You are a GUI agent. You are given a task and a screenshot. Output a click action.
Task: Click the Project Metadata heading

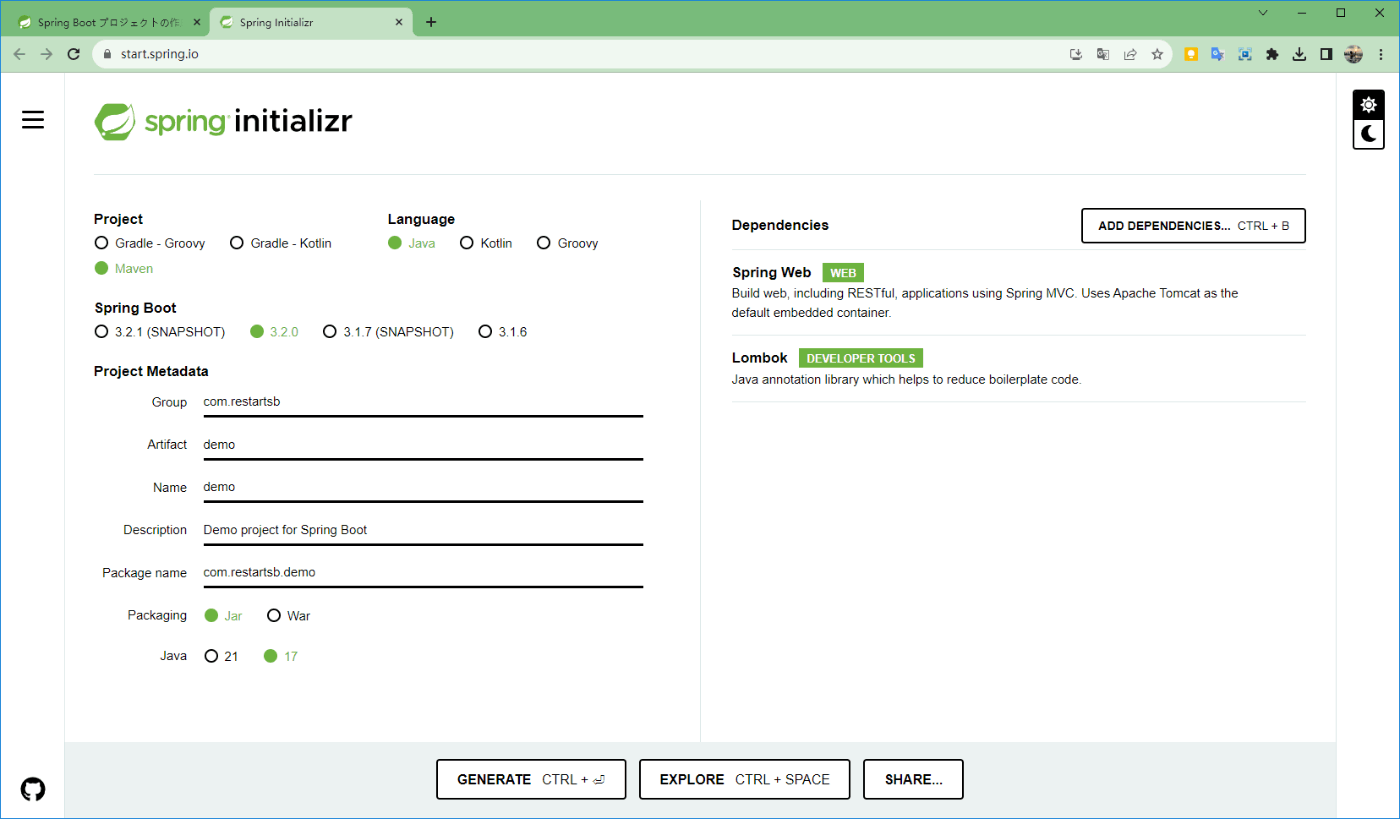click(151, 371)
